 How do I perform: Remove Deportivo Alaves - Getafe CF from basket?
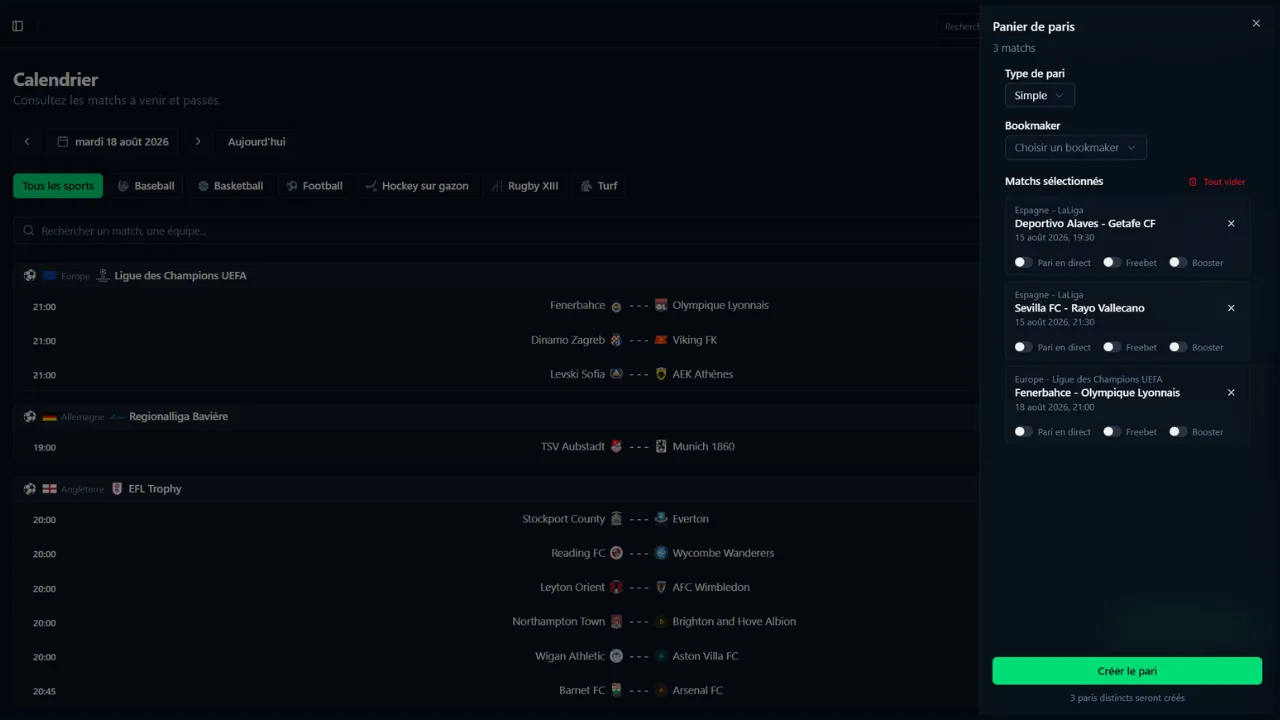[1231, 224]
